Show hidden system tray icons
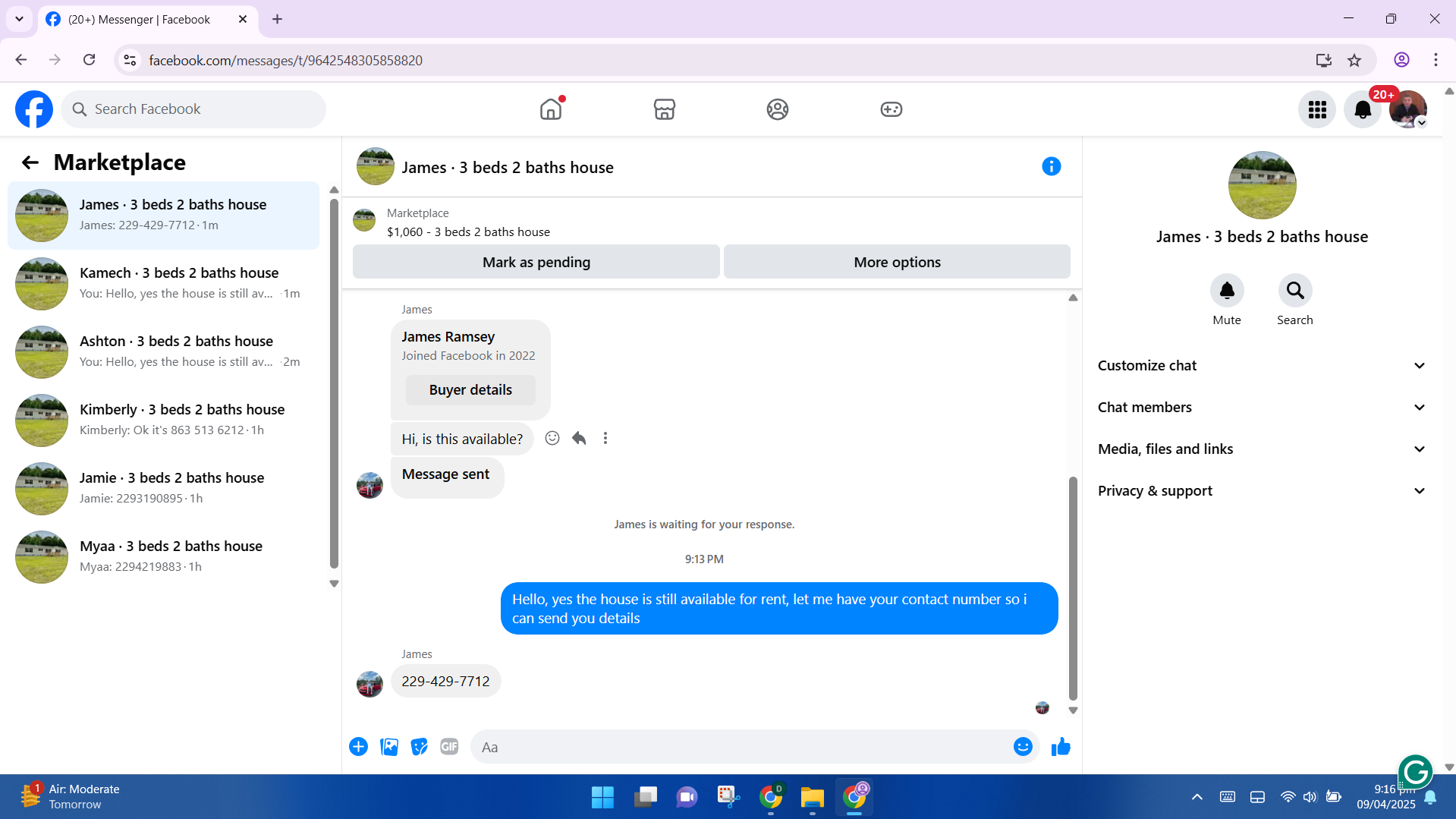1456x819 pixels. (1197, 797)
